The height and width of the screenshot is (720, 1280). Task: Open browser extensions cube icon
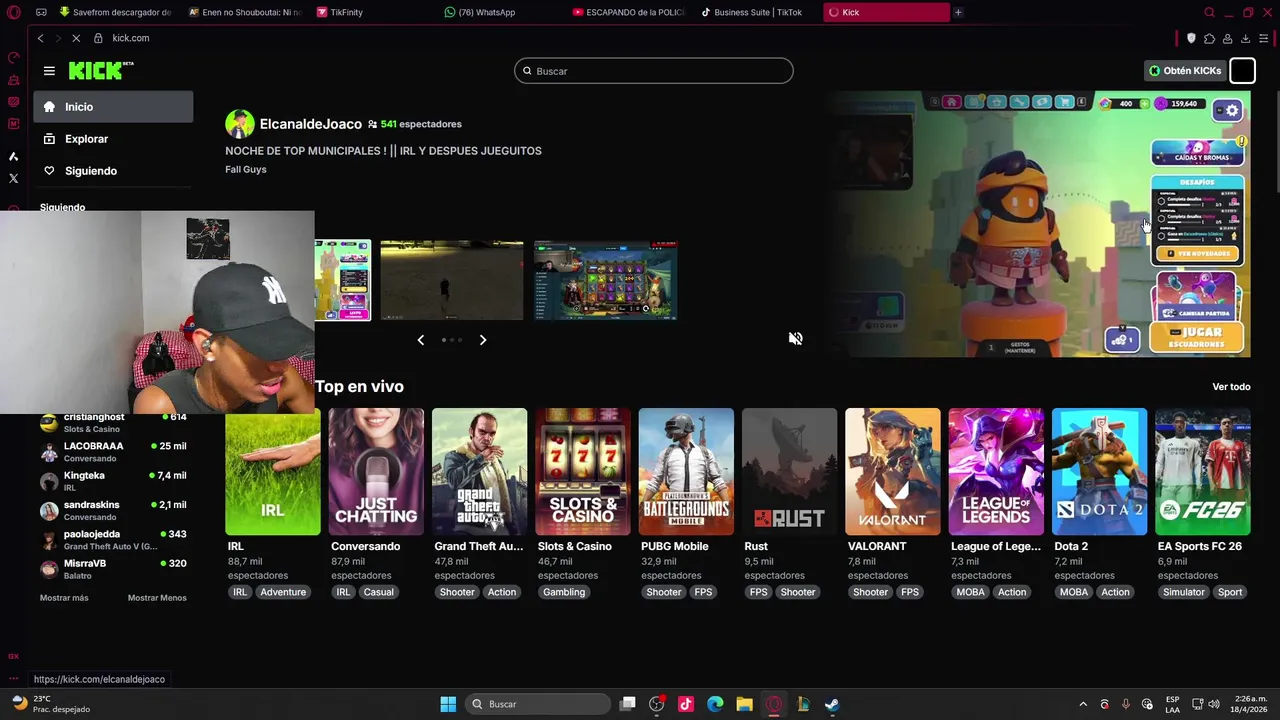pyautogui.click(x=1209, y=38)
